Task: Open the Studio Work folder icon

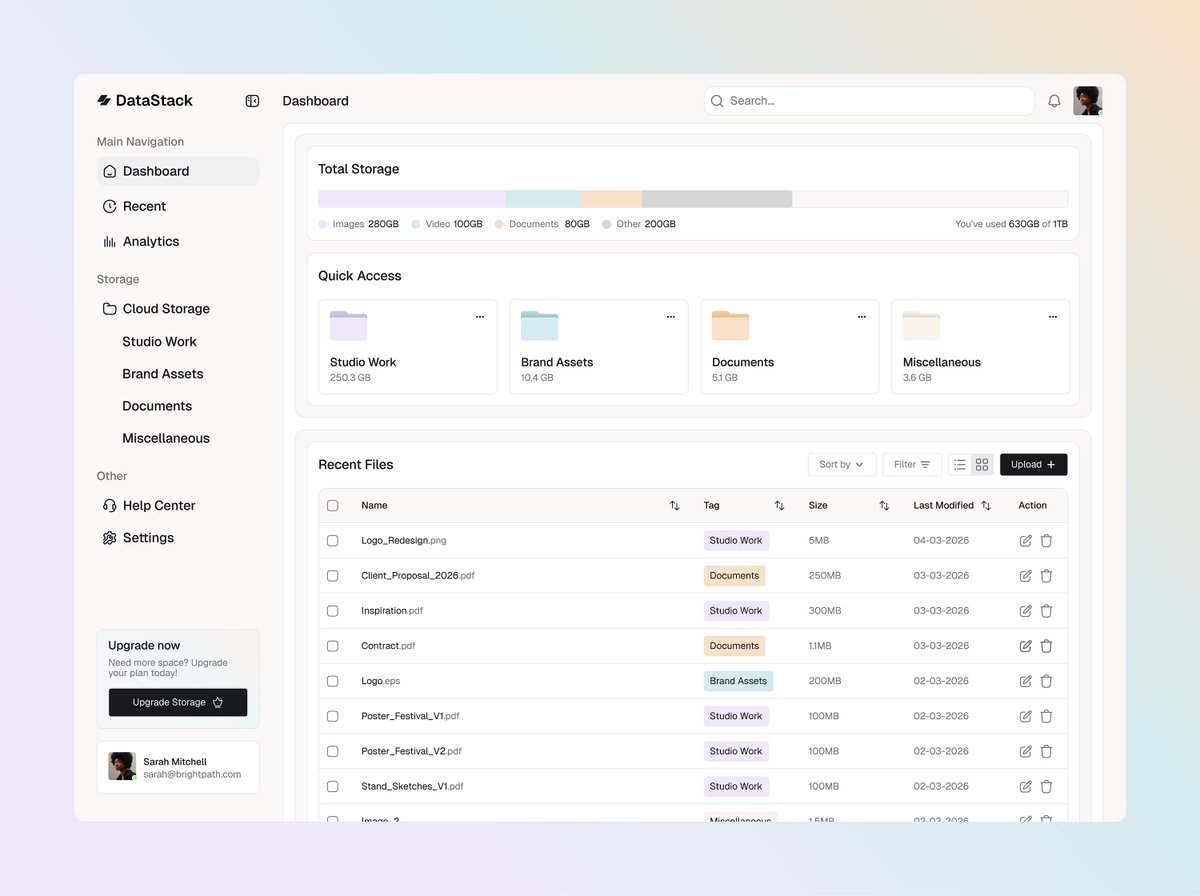Action: click(x=349, y=326)
